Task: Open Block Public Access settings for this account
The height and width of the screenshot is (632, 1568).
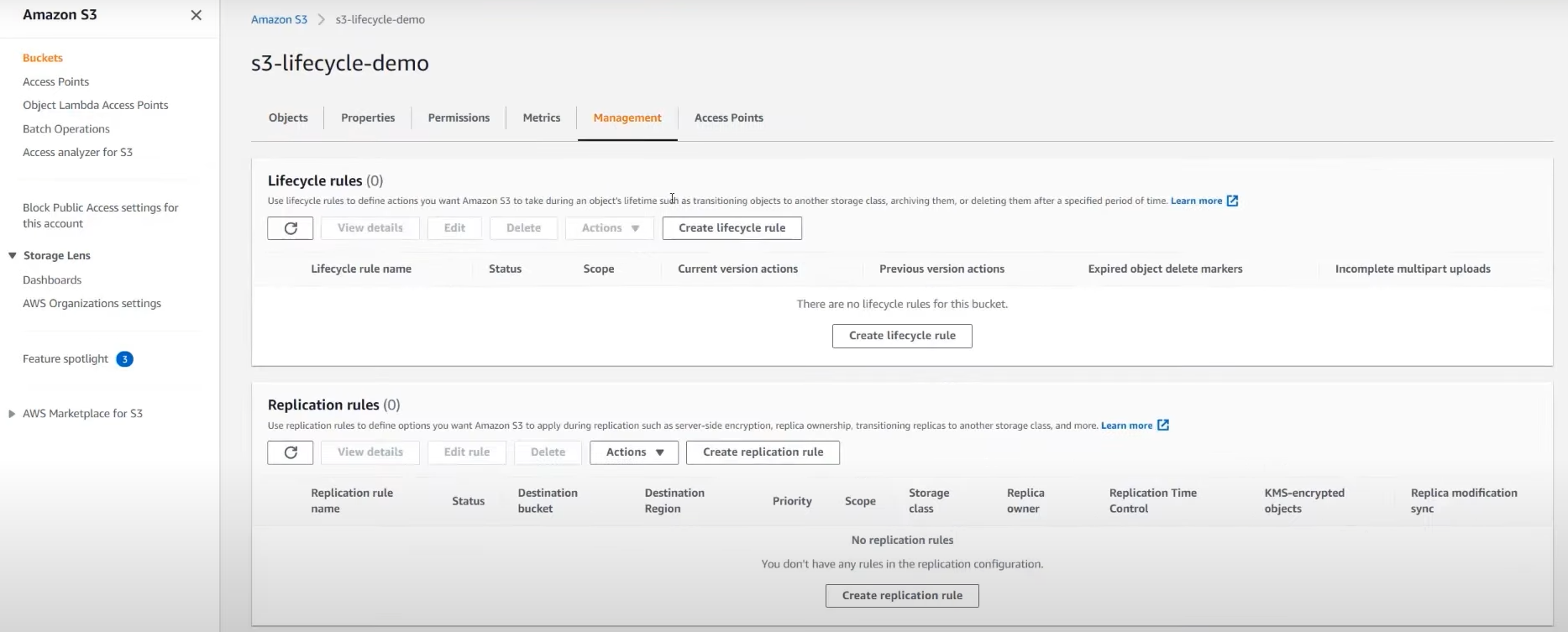Action: click(x=101, y=216)
